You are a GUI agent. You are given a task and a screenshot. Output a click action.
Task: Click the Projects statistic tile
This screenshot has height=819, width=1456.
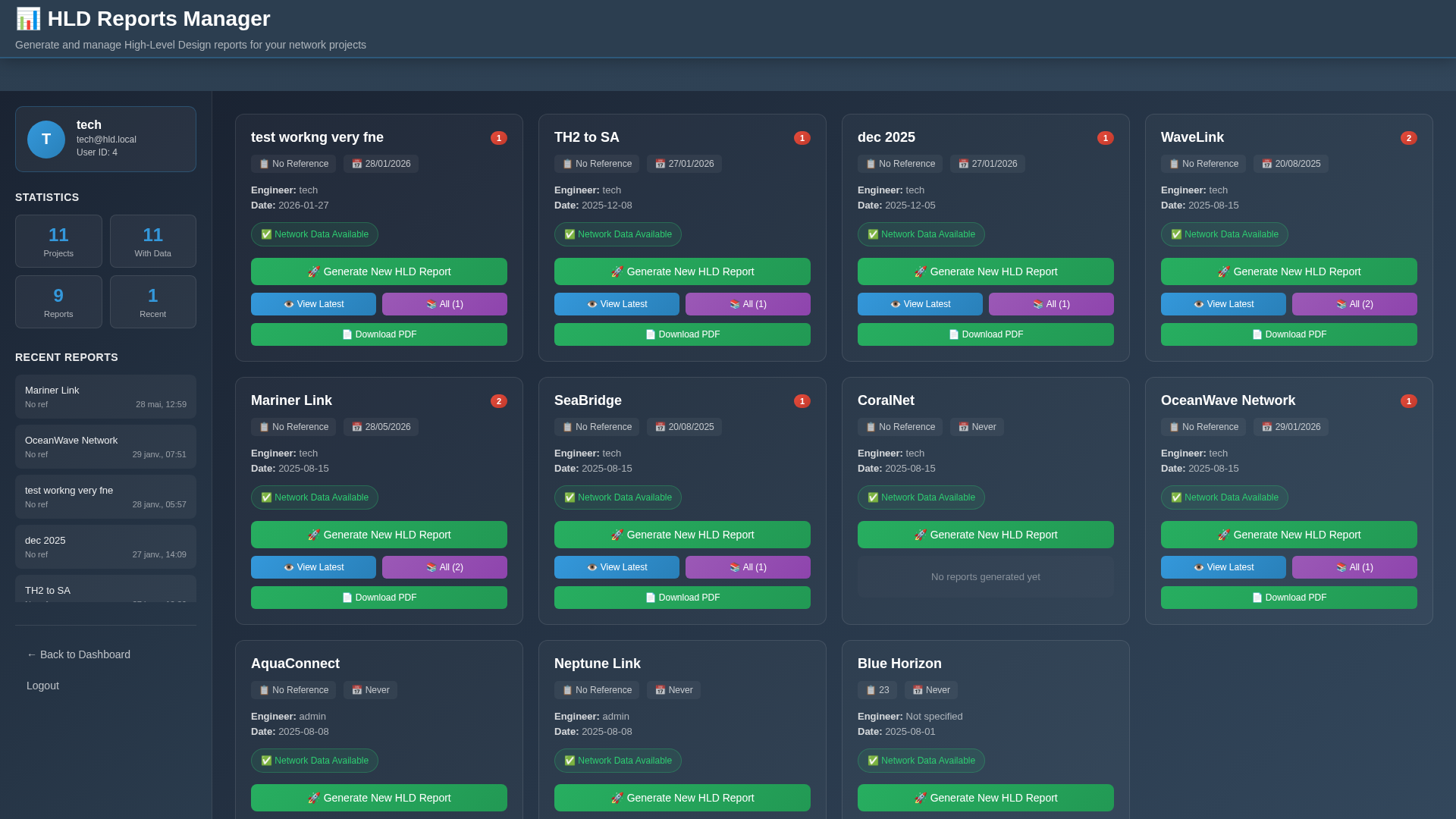click(x=58, y=241)
